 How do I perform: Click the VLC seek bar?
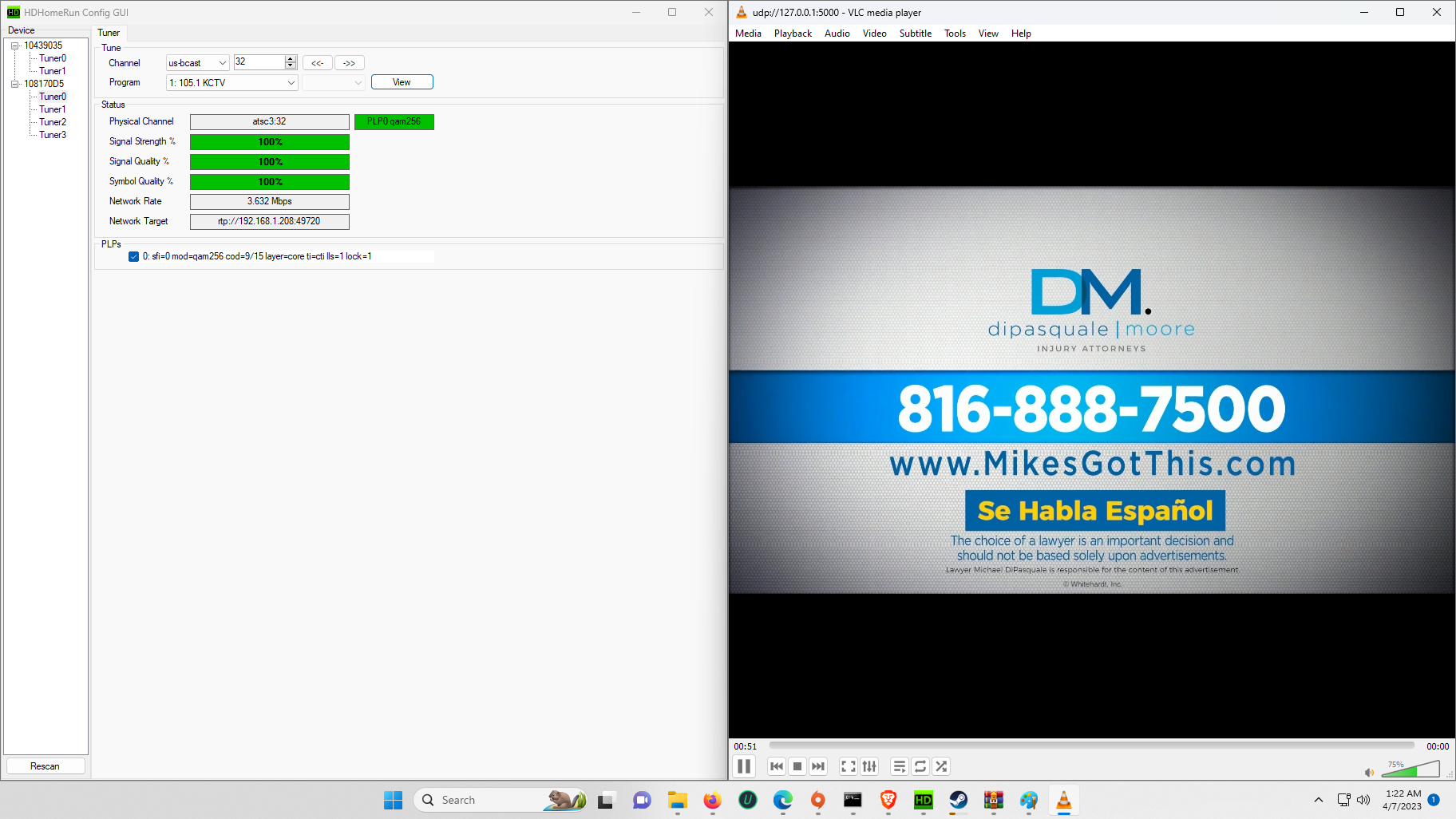1091,746
